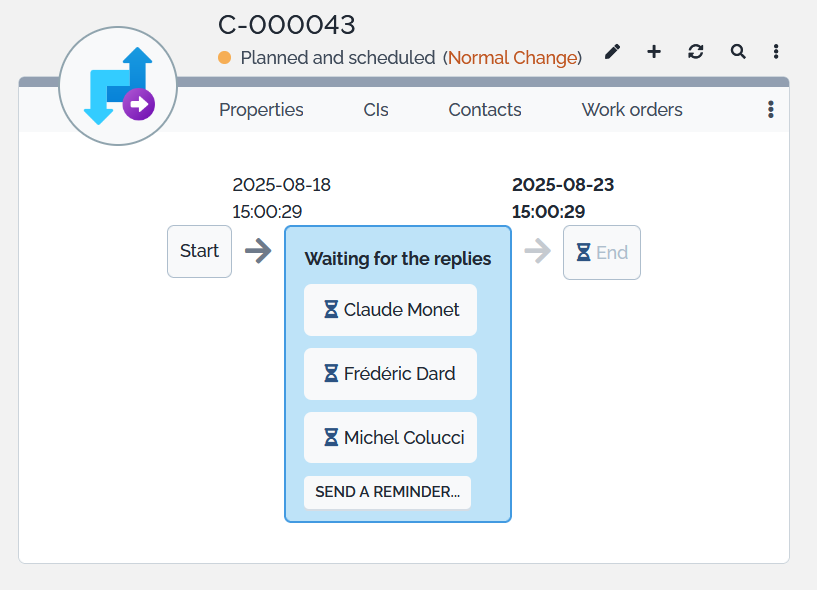Select the Contacts tab
The height and width of the screenshot is (590, 817).
click(x=485, y=110)
